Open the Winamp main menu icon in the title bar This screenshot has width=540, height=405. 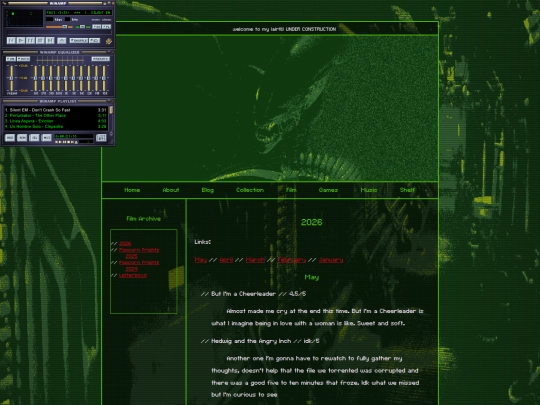point(4,3)
